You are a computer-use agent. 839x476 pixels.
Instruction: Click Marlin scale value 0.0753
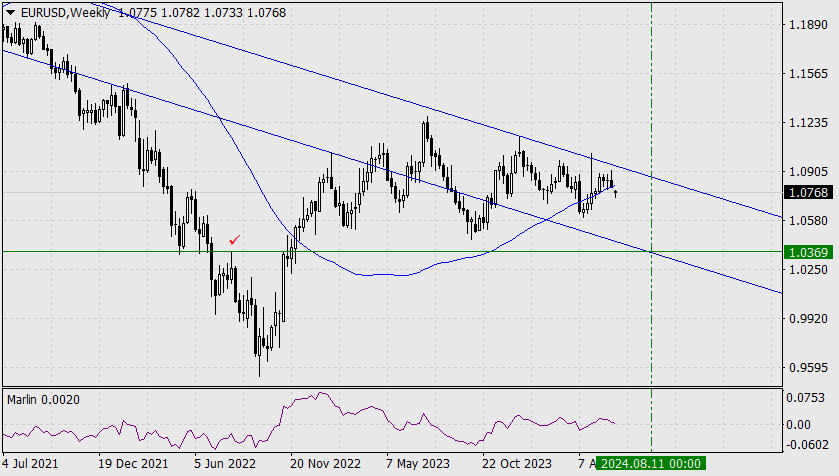(806, 397)
